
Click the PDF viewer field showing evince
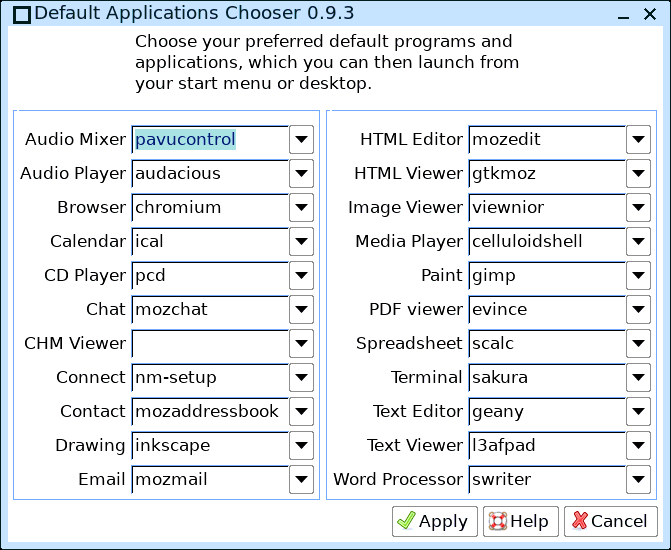547,309
